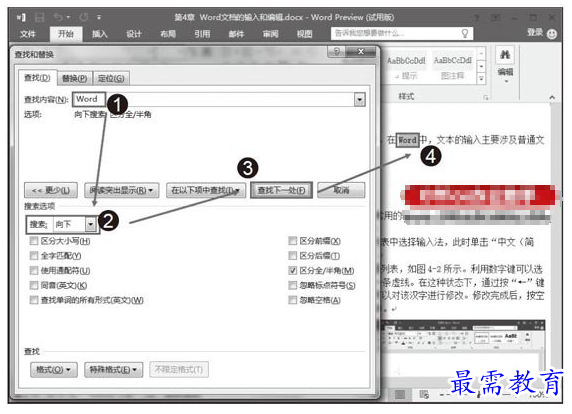Click the 不限定格式(T) button

pyautogui.click(x=179, y=369)
